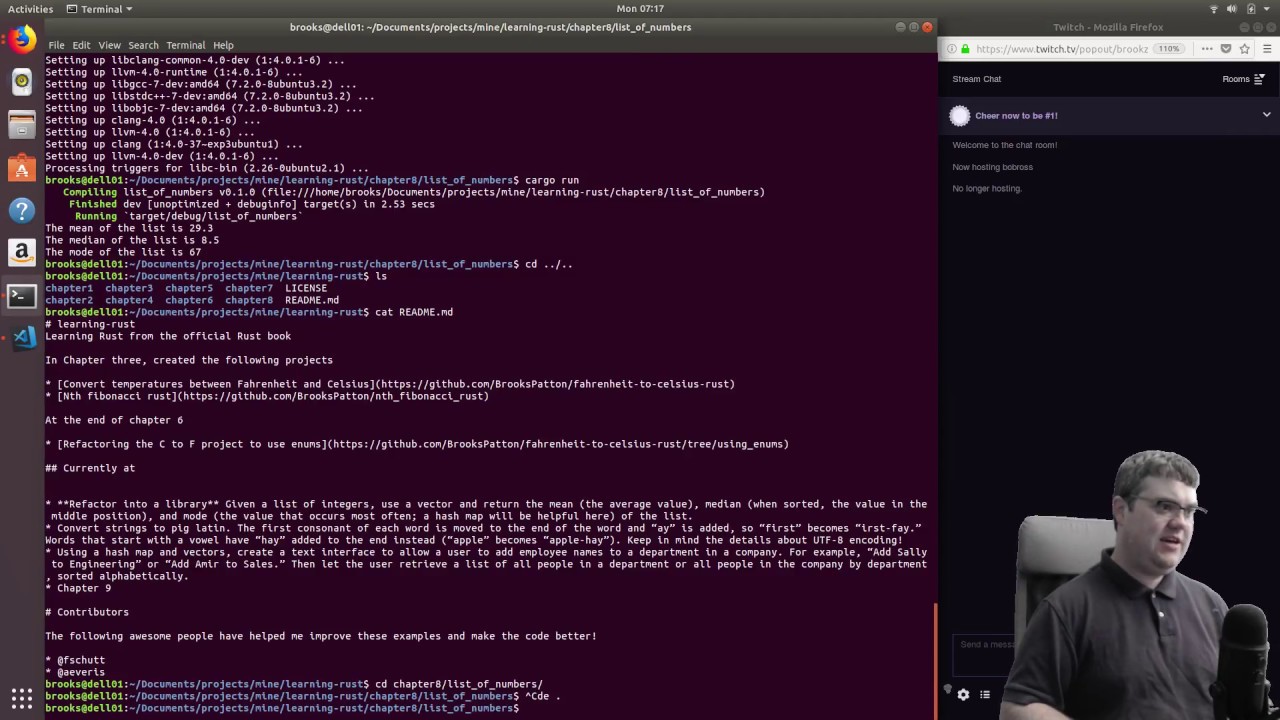The image size is (1280, 720).
Task: Open the Search menu in the terminal
Action: point(143,45)
